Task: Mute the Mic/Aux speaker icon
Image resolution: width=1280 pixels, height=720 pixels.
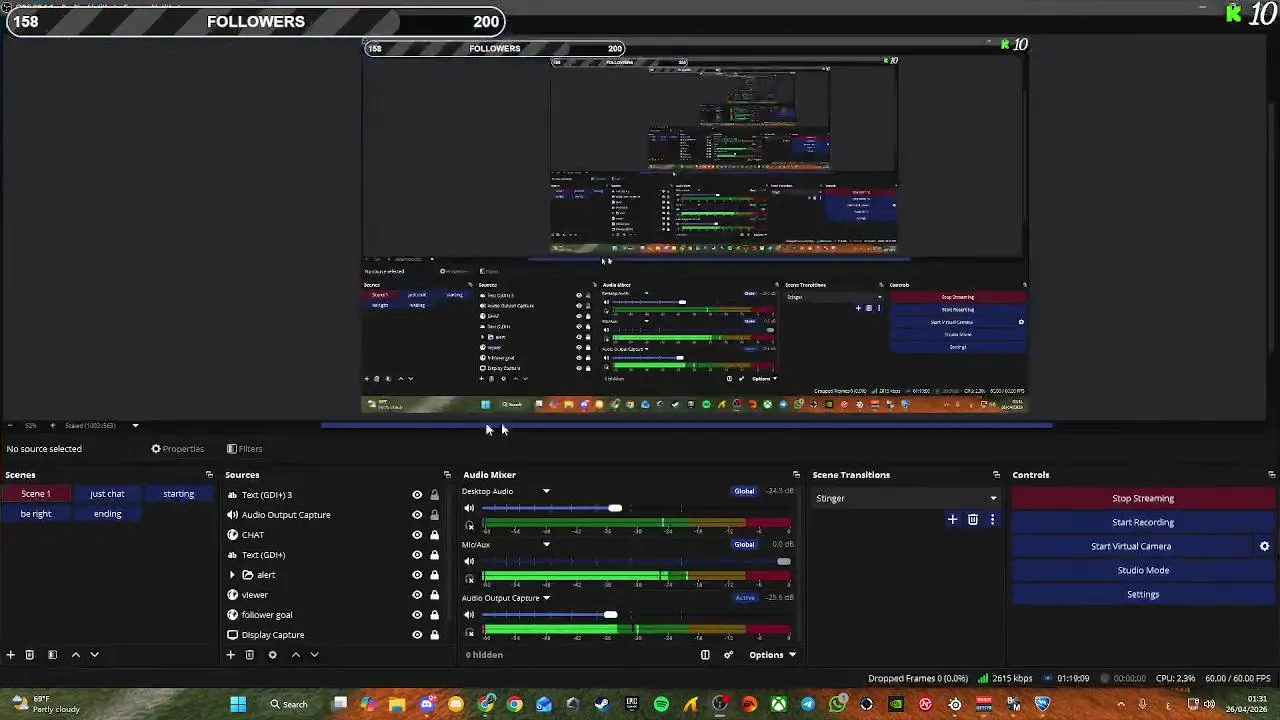Action: point(469,562)
